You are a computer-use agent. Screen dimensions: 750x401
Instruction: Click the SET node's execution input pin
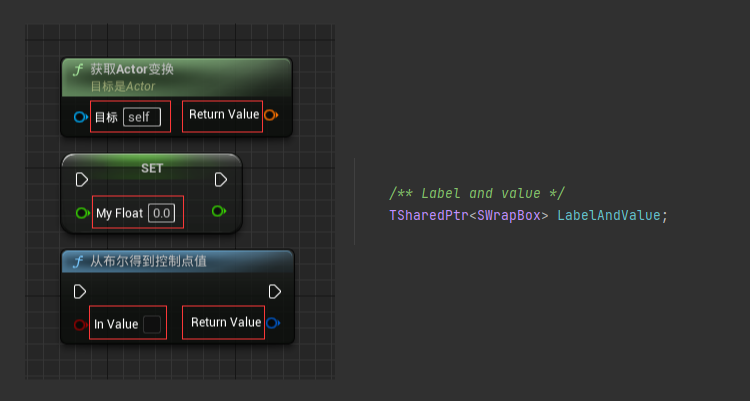(82, 180)
